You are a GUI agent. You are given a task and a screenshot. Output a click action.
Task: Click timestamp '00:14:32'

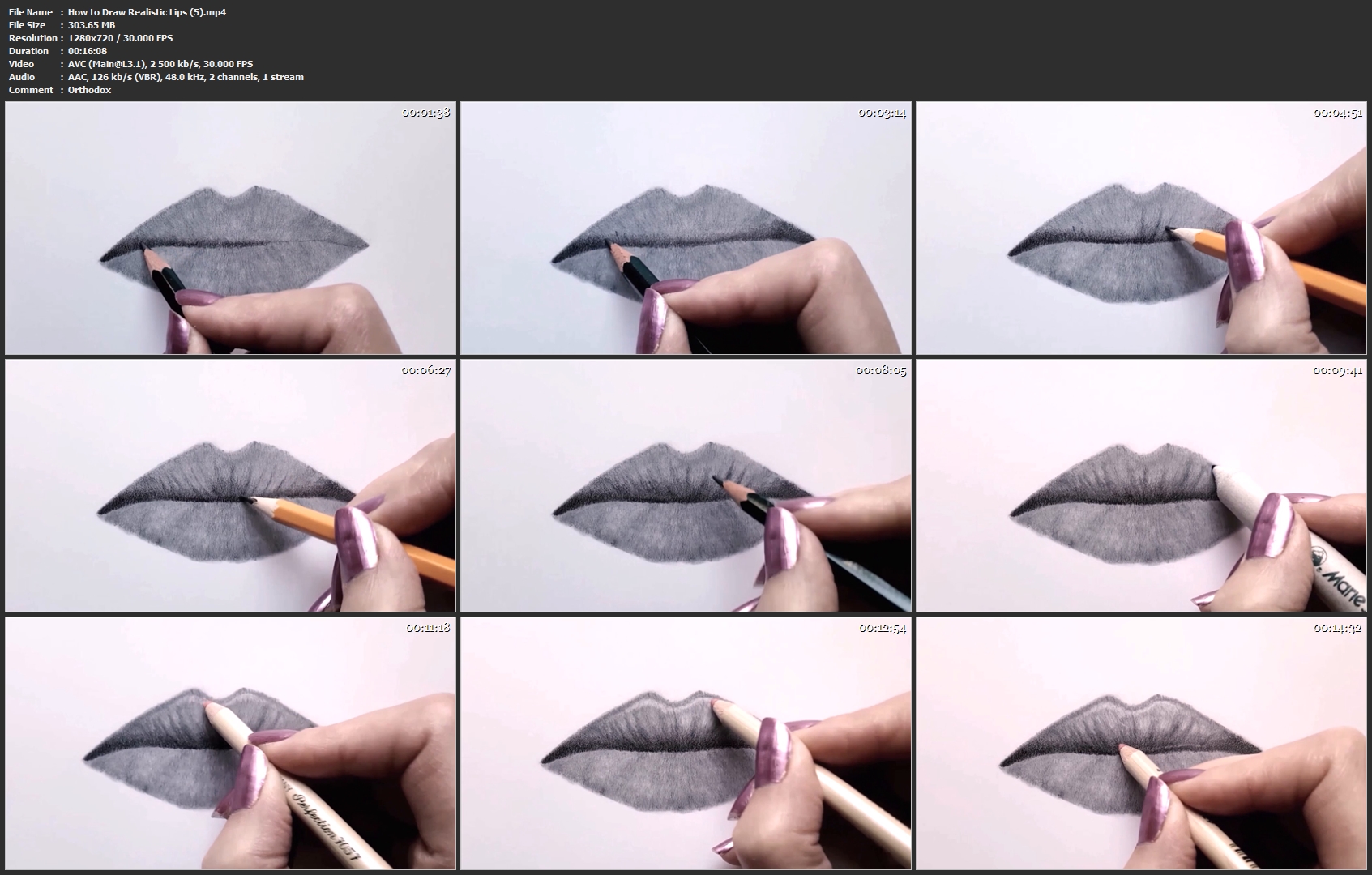[1337, 628]
